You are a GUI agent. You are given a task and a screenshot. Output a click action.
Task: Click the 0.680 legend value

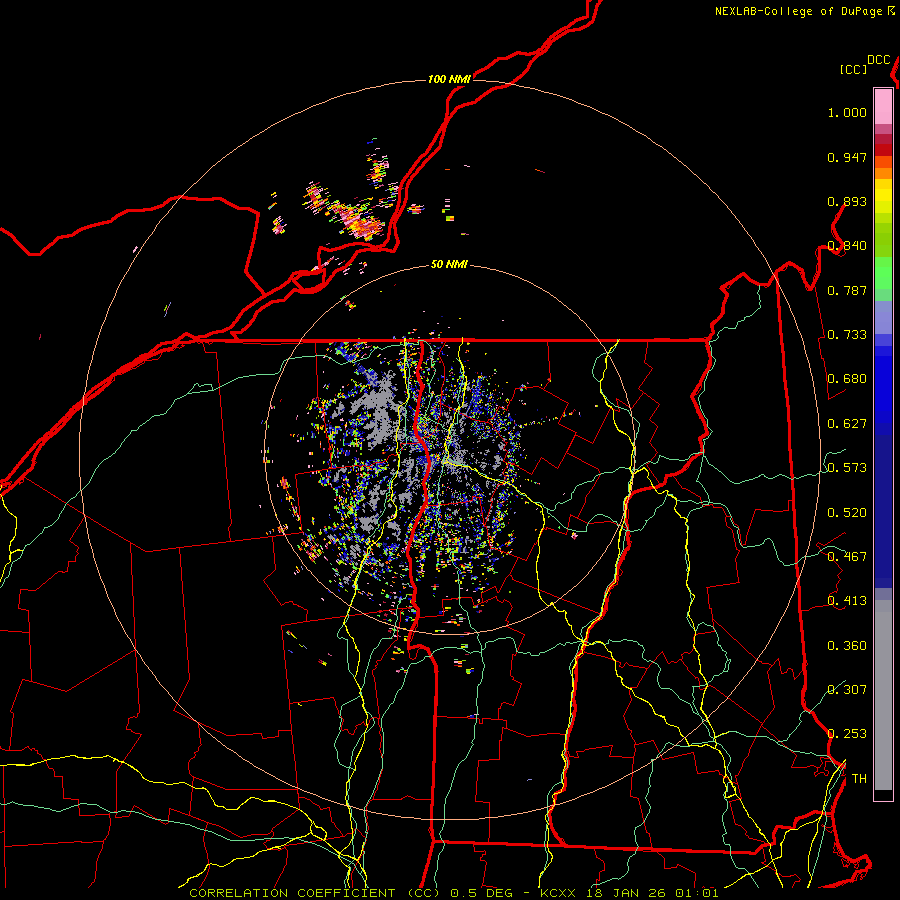[847, 379]
